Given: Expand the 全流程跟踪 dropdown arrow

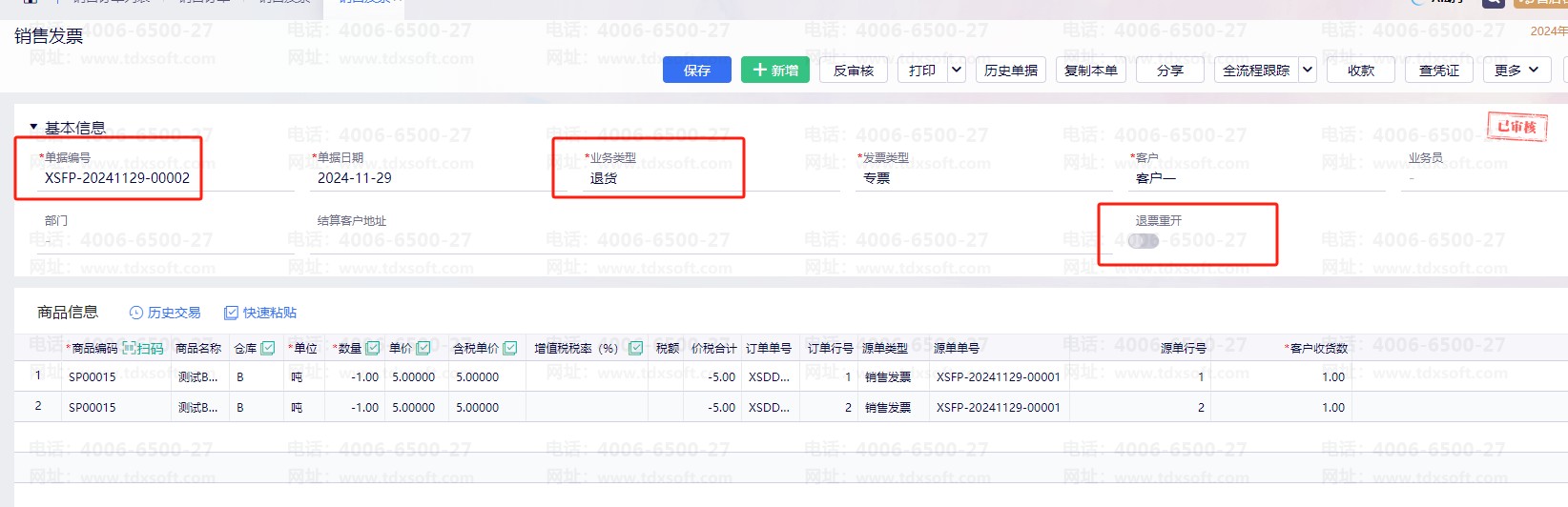Looking at the screenshot, I should pyautogui.click(x=1307, y=71).
